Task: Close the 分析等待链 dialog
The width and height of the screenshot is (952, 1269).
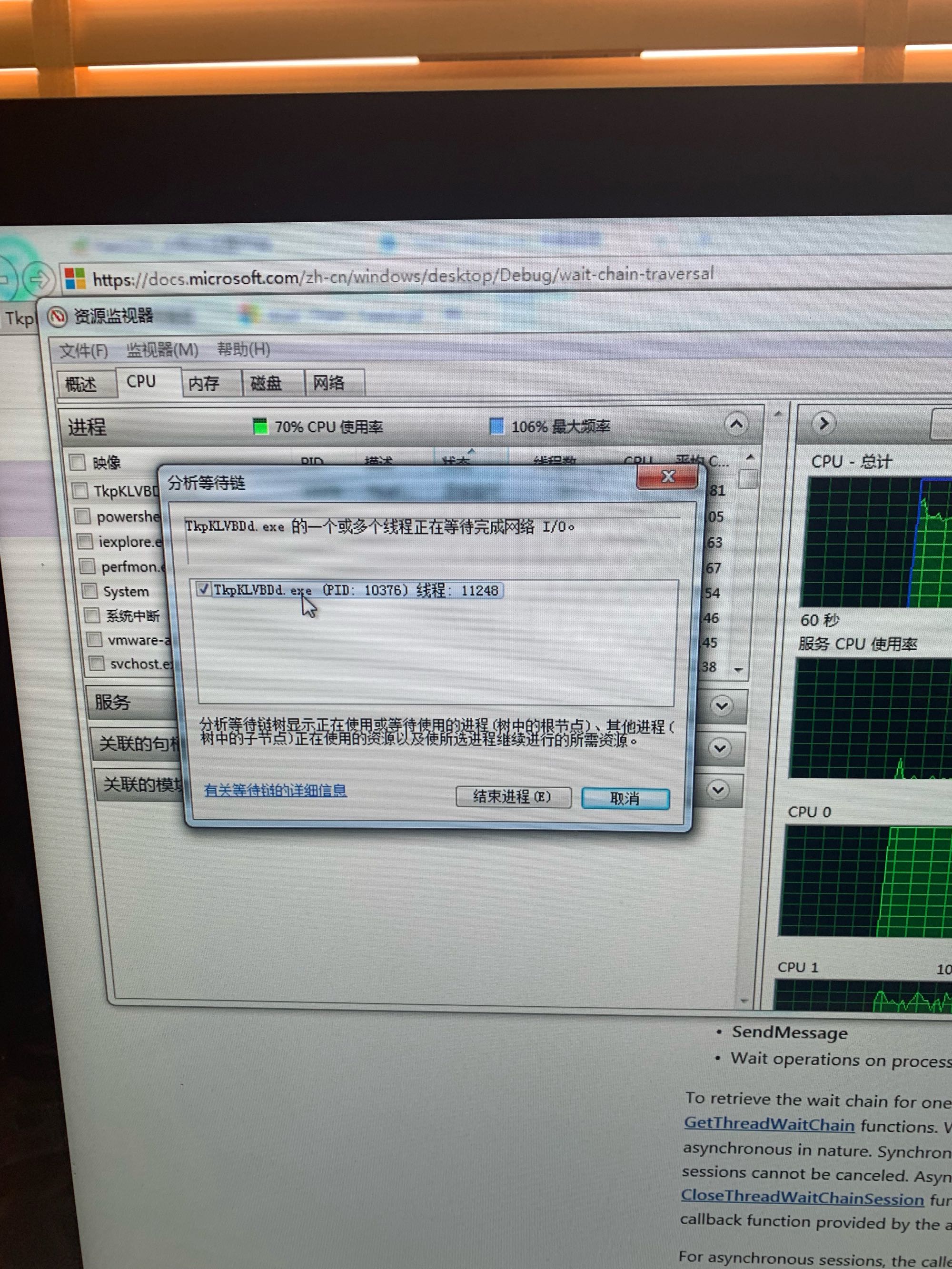Action: 668,477
